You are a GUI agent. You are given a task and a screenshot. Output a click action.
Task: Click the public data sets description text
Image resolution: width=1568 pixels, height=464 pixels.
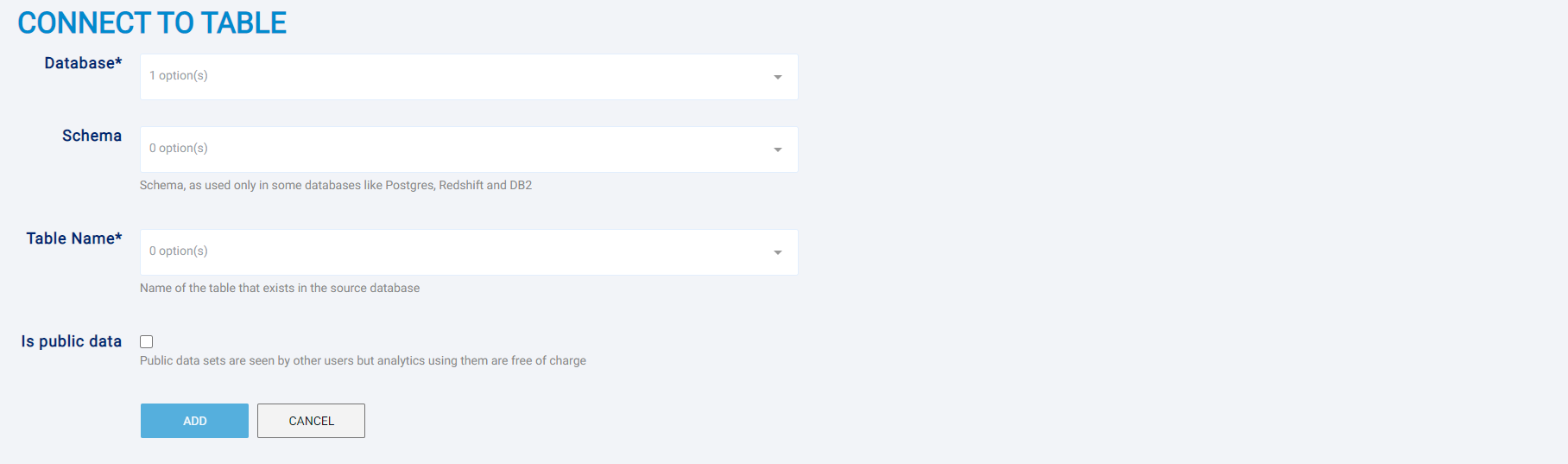pos(363,360)
